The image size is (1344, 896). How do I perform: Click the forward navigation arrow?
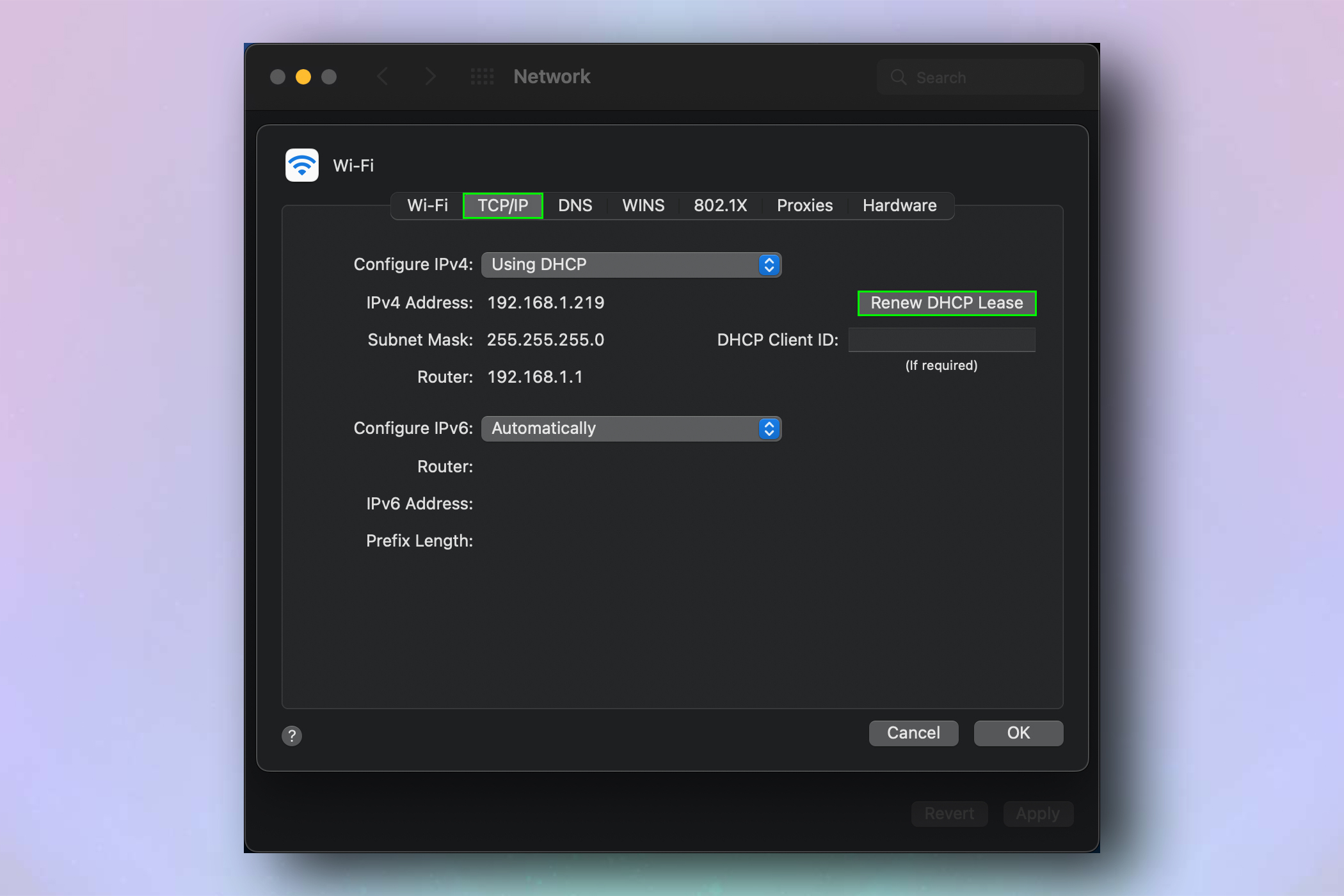(430, 76)
